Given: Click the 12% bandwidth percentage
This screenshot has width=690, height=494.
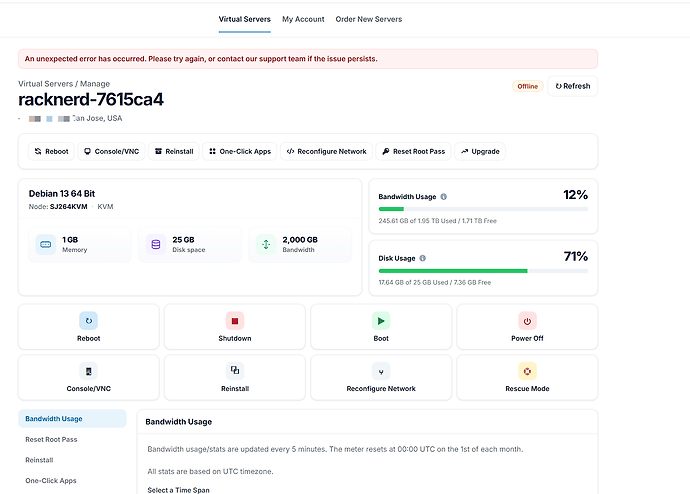Looking at the screenshot, I should 576,195.
